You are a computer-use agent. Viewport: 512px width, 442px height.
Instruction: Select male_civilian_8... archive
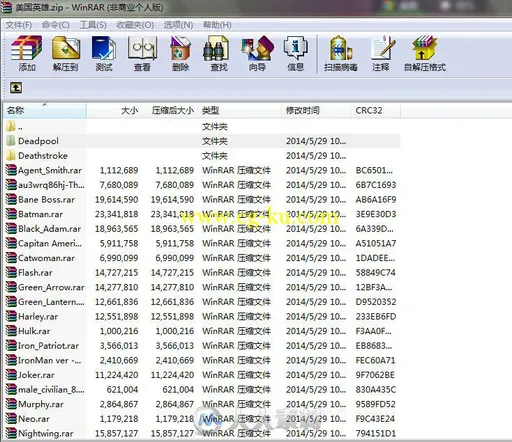coord(203,389)
